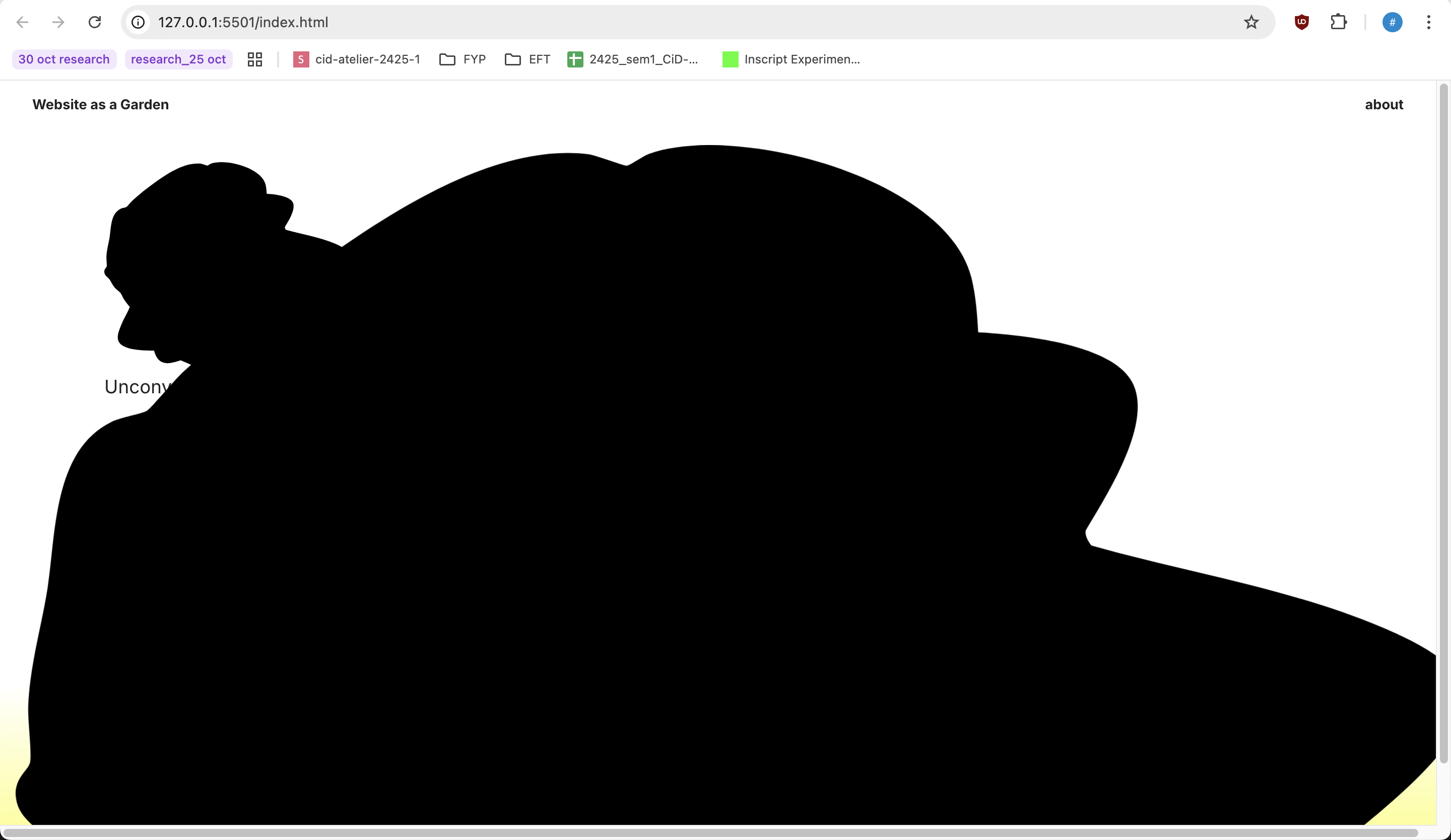Screen dimensions: 1451x840
Task: Click the browser forward arrow
Action: (58, 23)
